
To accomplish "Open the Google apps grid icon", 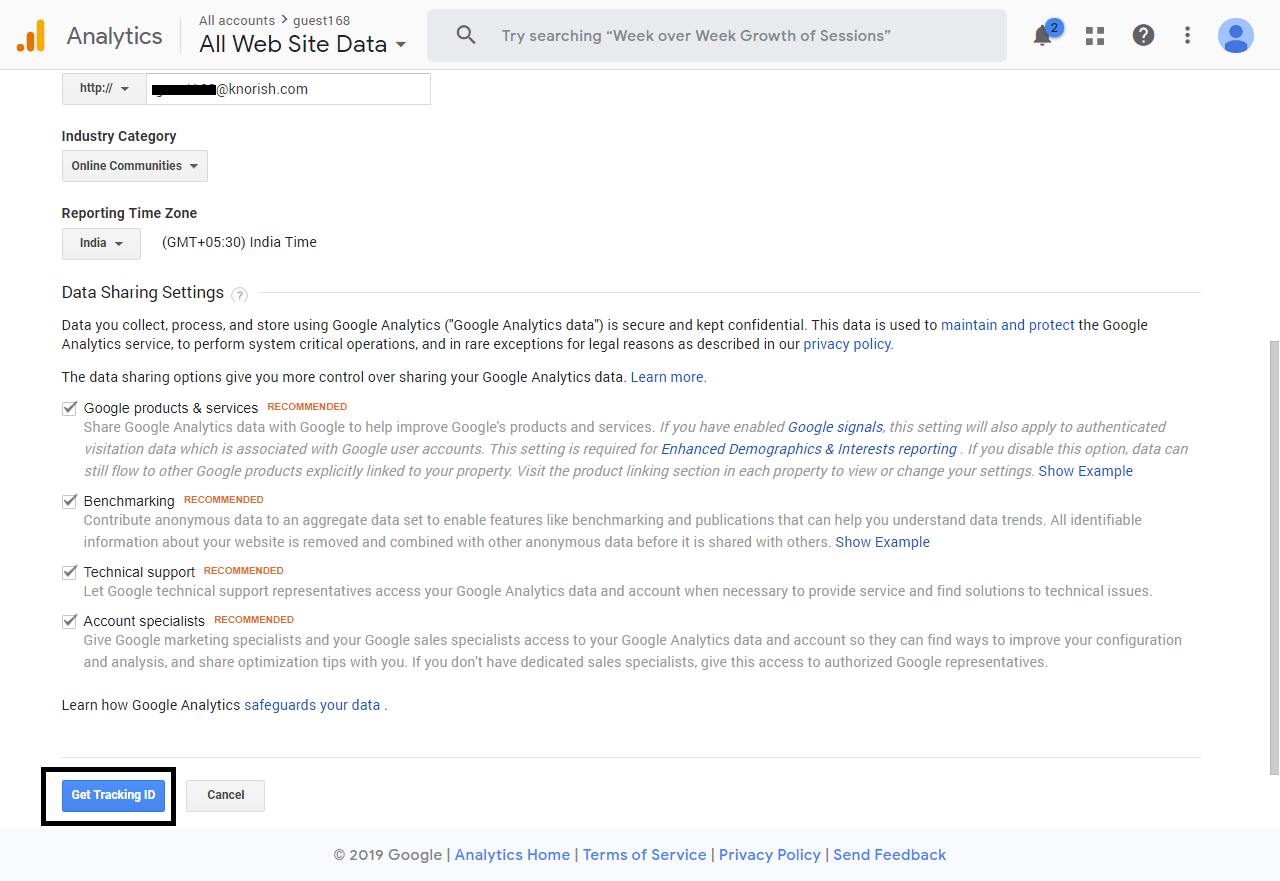I will coord(1095,36).
